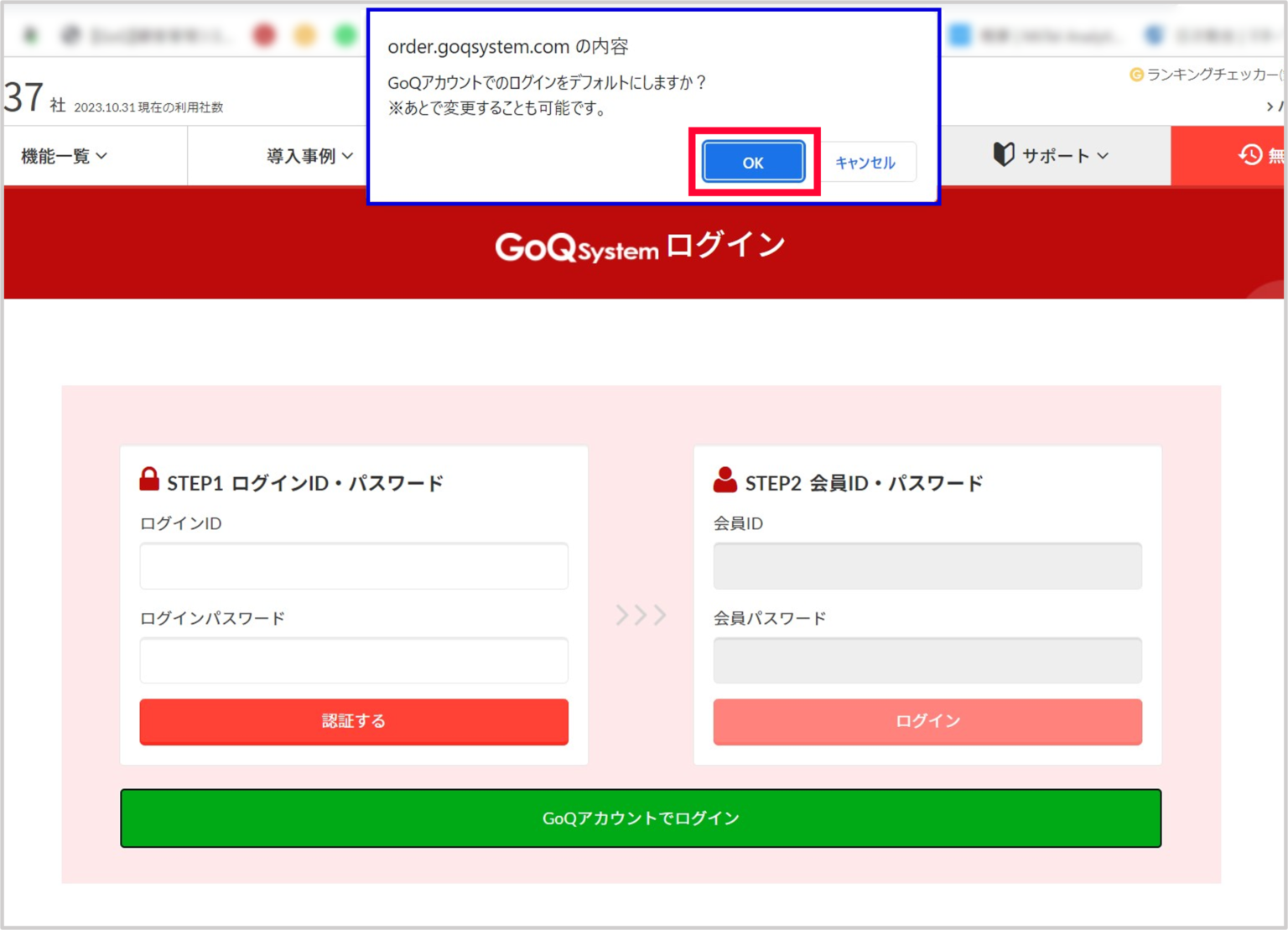Click inside the ログインID input field
The image size is (1288, 930).
click(x=353, y=565)
